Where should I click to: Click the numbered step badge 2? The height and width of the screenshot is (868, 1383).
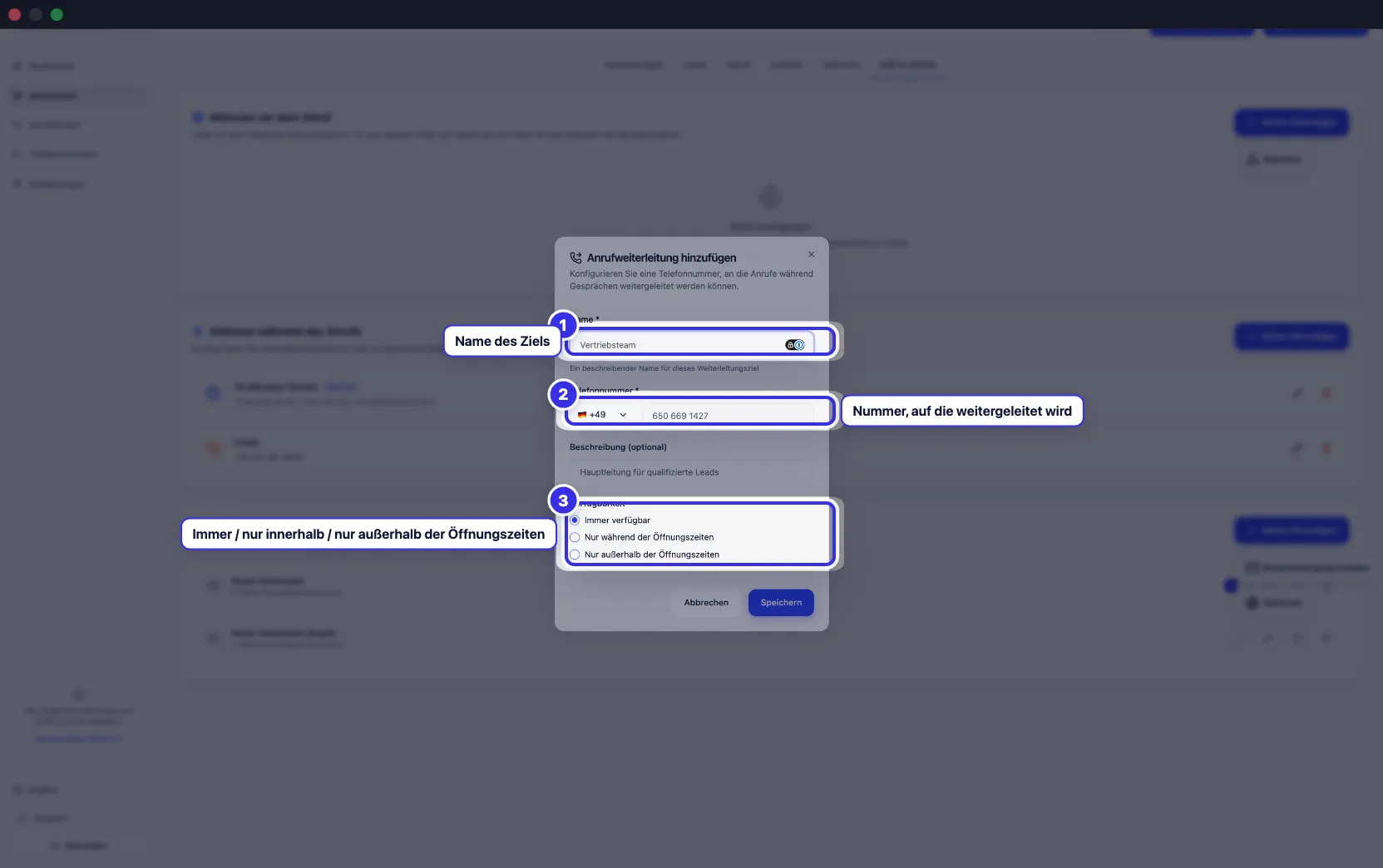tap(563, 394)
